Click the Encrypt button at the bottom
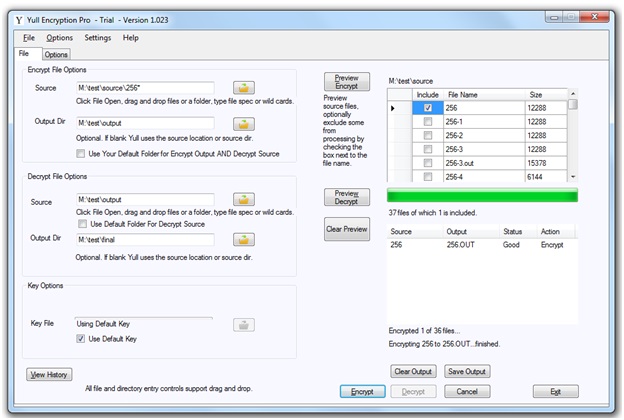Viewport: 624px width, 420px height. click(361, 391)
